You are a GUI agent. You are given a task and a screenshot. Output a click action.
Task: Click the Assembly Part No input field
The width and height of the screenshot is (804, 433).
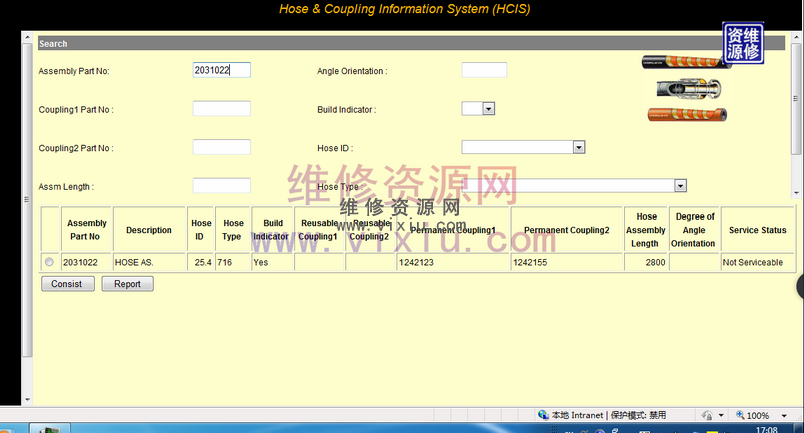pyautogui.click(x=221, y=70)
